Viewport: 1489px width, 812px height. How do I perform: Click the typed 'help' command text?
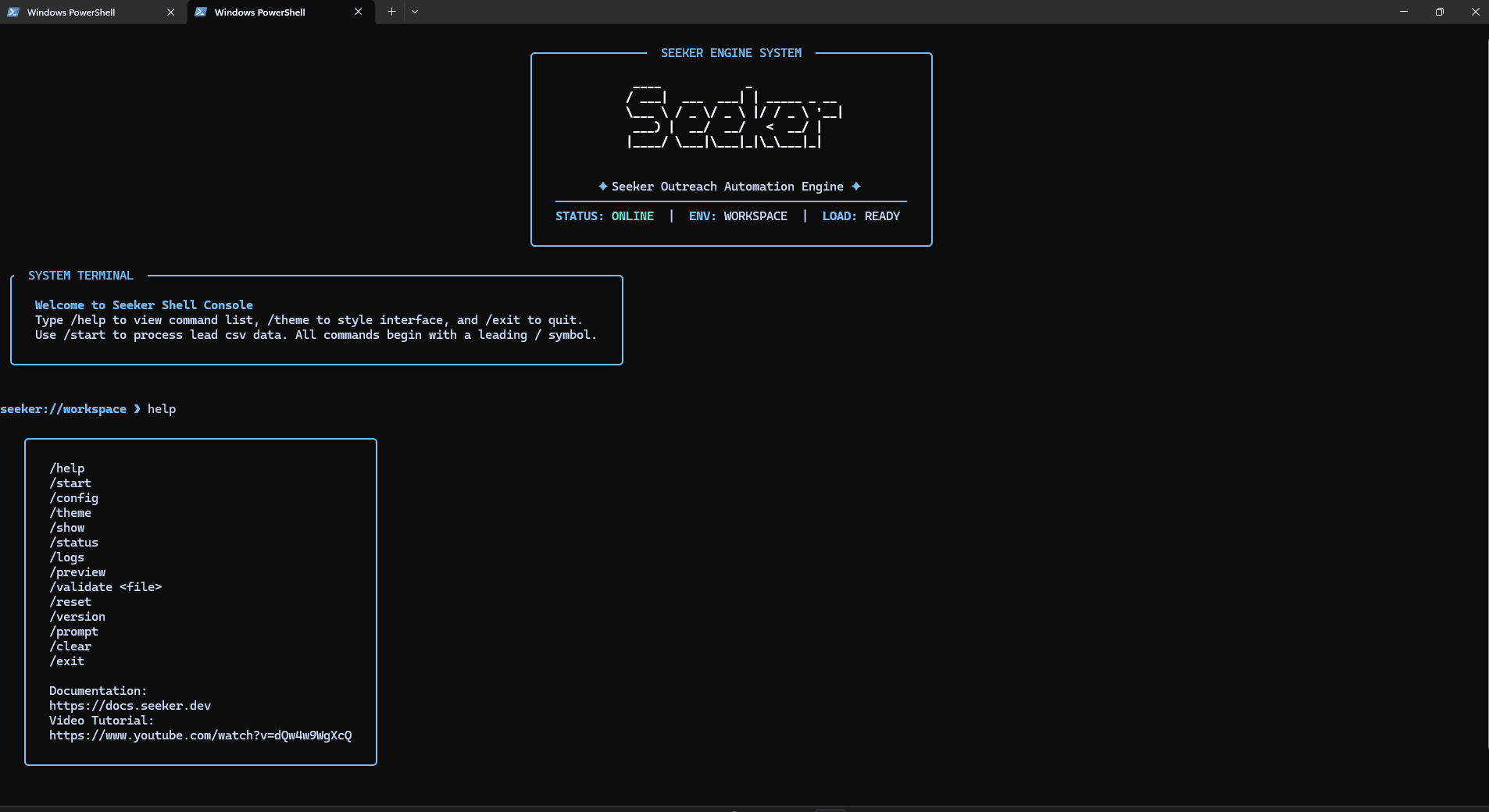[x=162, y=409]
